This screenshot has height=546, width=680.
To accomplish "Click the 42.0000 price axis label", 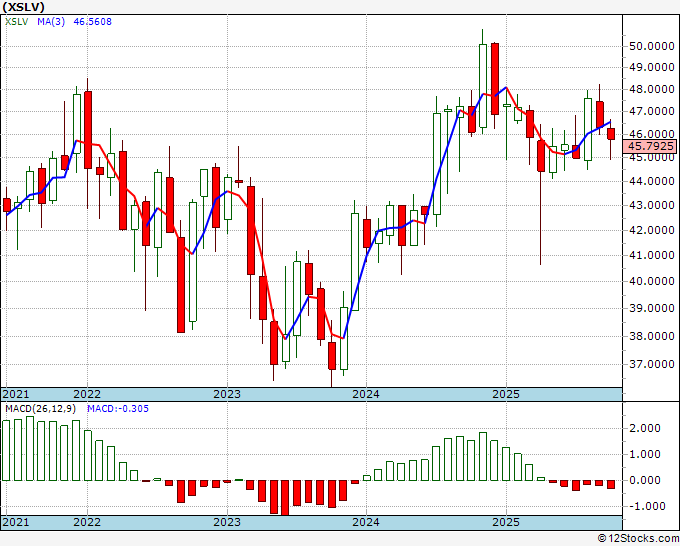I will pyautogui.click(x=651, y=230).
